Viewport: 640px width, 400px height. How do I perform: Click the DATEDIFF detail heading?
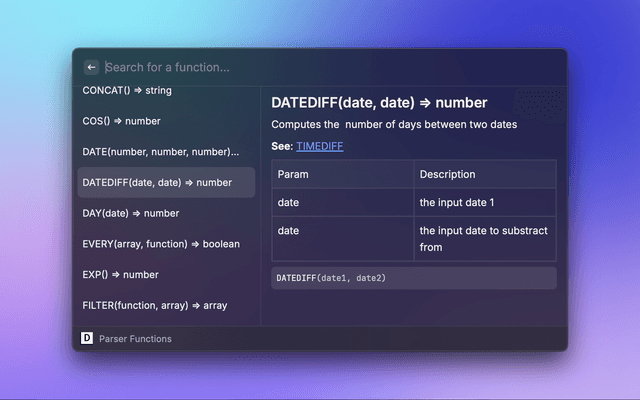[x=379, y=103]
